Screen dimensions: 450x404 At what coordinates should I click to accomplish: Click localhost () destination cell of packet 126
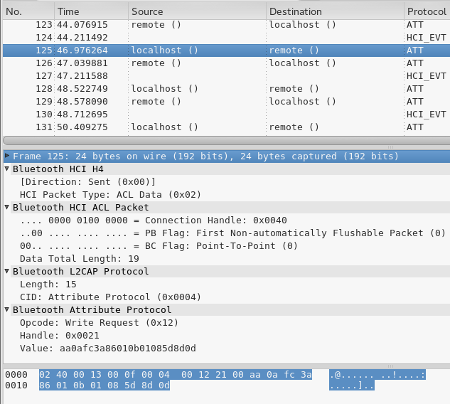tap(302, 63)
